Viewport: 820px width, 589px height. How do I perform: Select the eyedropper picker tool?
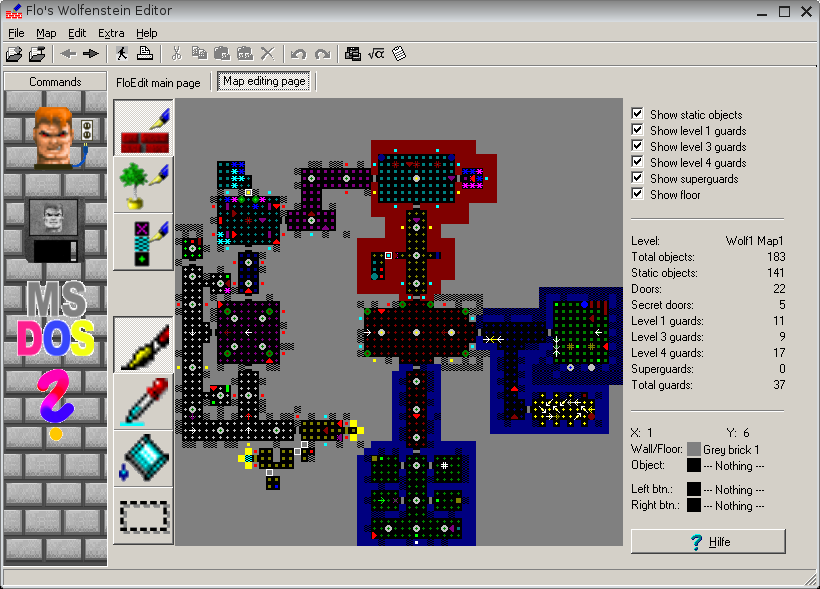(144, 401)
